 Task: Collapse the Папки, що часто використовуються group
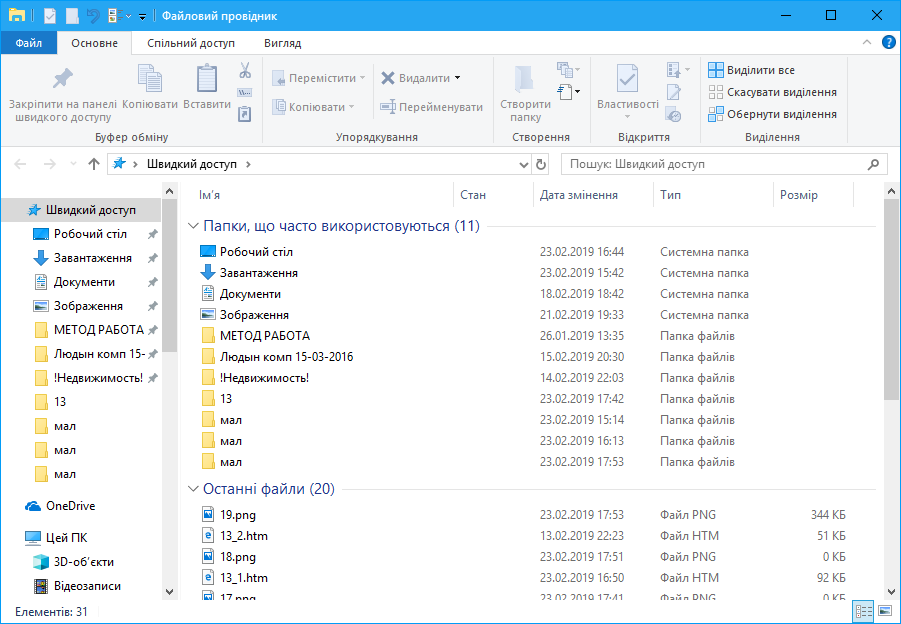[x=193, y=226]
